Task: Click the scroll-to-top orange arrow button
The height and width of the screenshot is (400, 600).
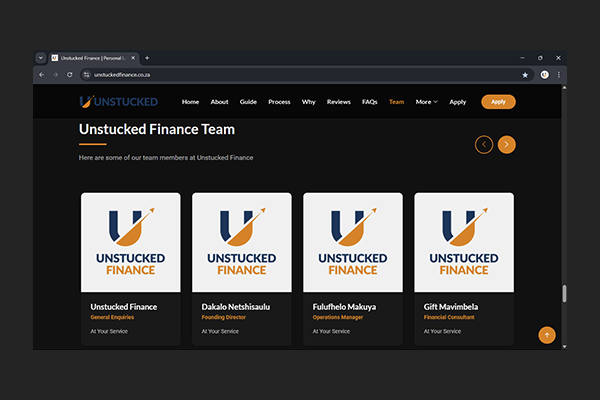Action: click(x=547, y=335)
